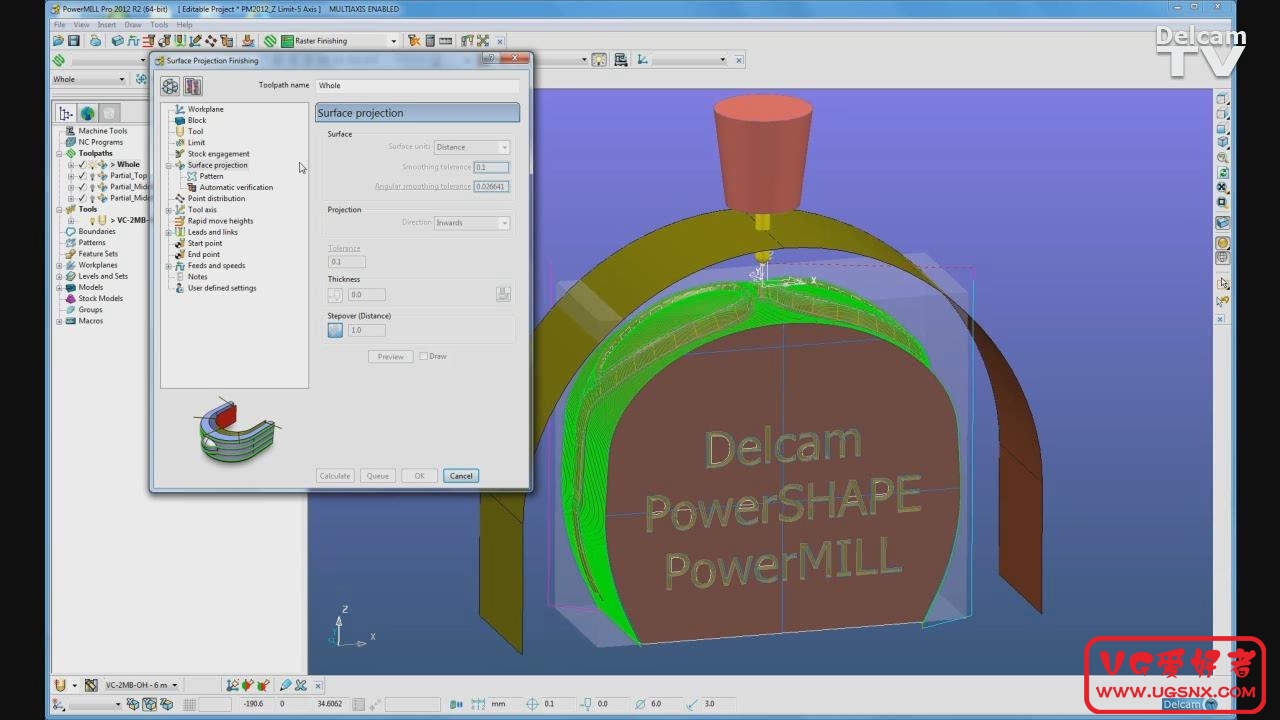Screen dimensions: 1280x720
Task: Expand Workplanes node in explorer
Action: (59, 265)
